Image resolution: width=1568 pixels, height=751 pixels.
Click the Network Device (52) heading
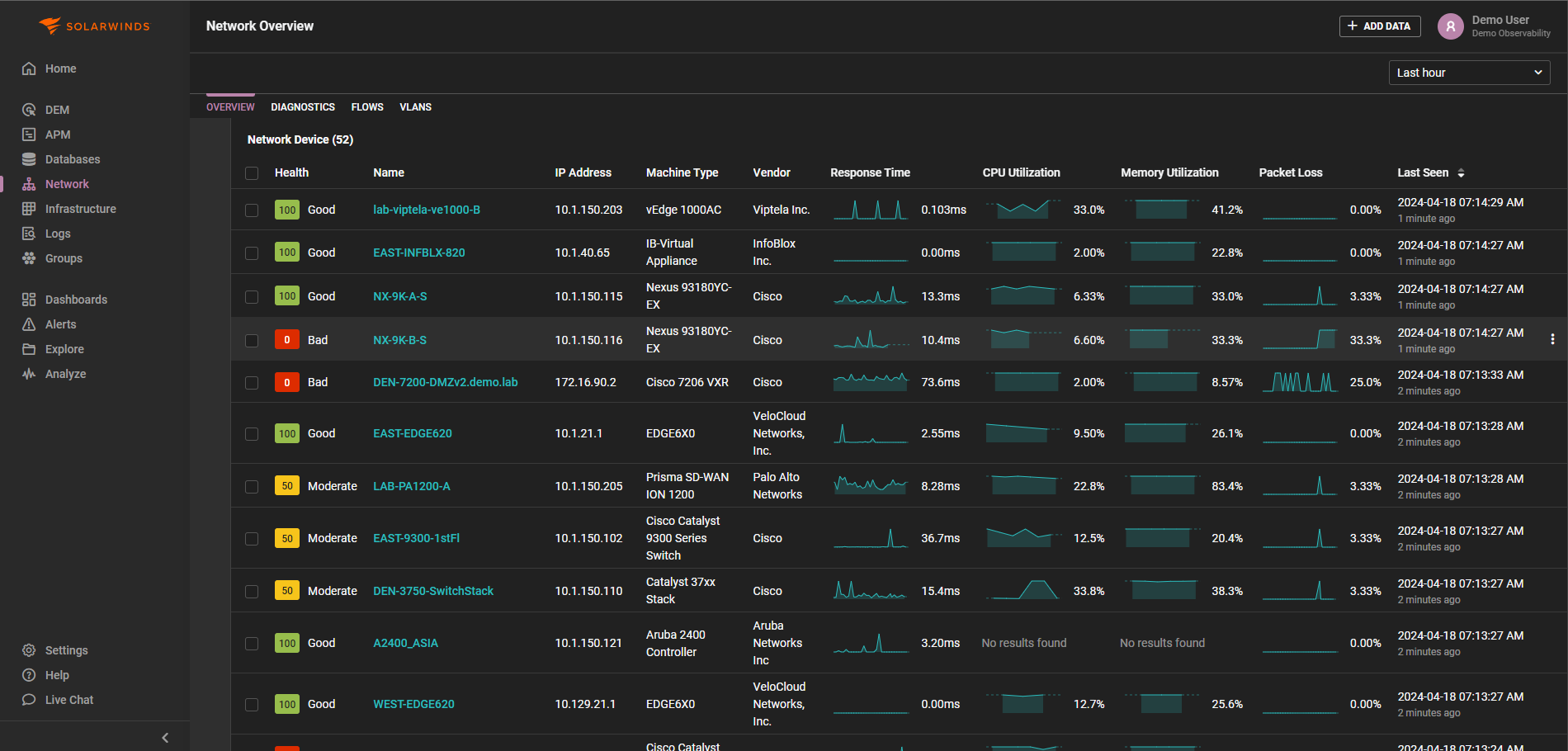(x=300, y=139)
